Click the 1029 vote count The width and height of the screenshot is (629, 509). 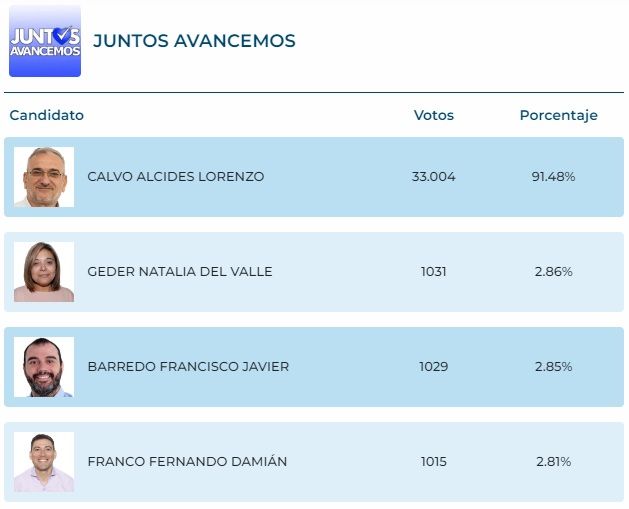(433, 367)
